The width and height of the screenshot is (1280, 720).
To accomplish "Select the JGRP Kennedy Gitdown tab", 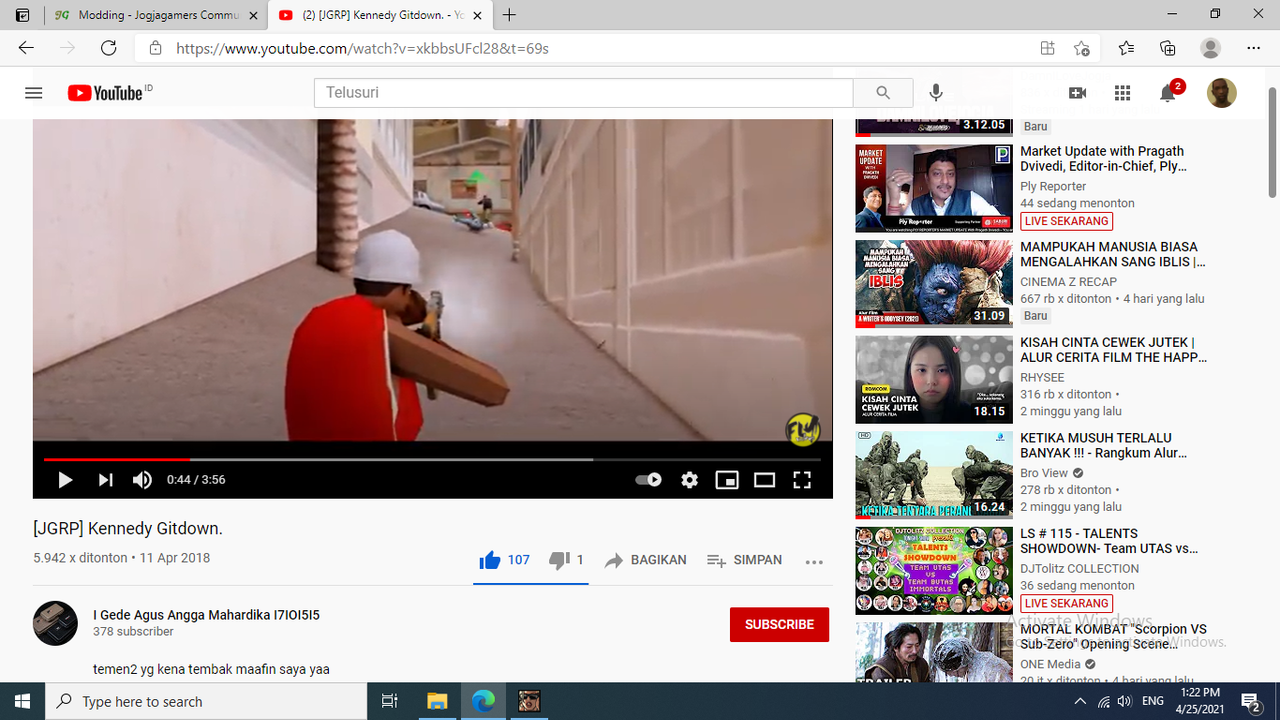I will click(380, 15).
